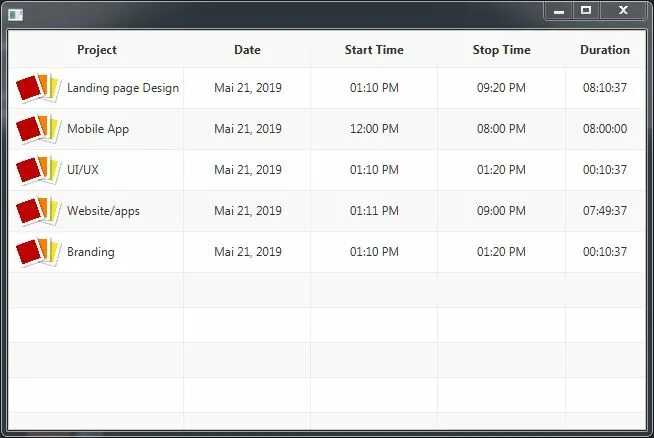654x438 pixels.
Task: Sort by the Date column header
Action: (x=247, y=50)
